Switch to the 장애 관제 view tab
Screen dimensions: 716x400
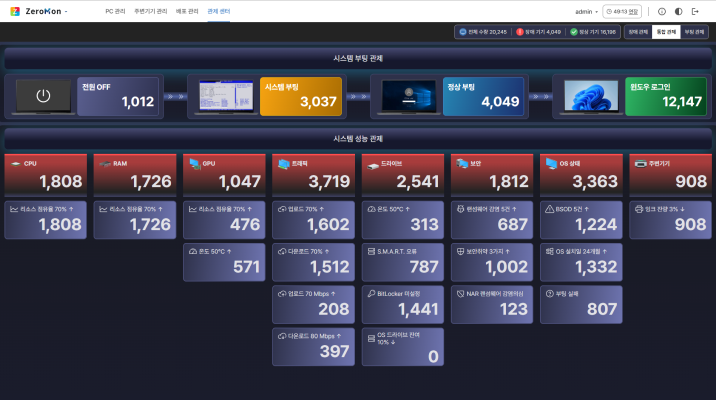638,32
